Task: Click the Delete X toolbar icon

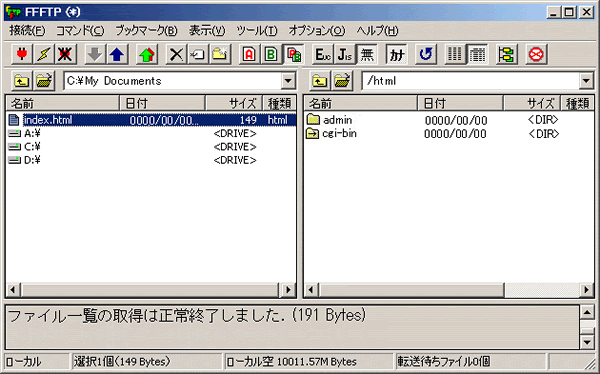Action: (176, 54)
